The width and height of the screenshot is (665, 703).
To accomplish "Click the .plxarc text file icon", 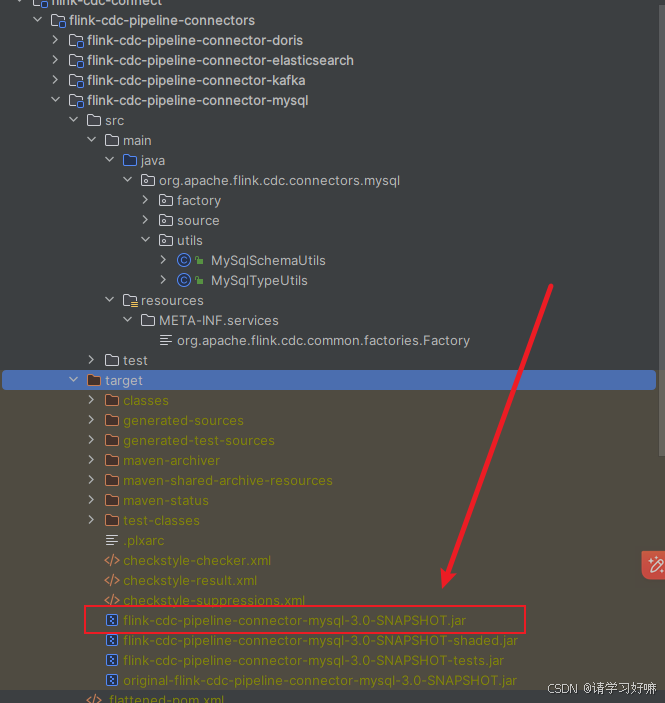I will pos(112,540).
